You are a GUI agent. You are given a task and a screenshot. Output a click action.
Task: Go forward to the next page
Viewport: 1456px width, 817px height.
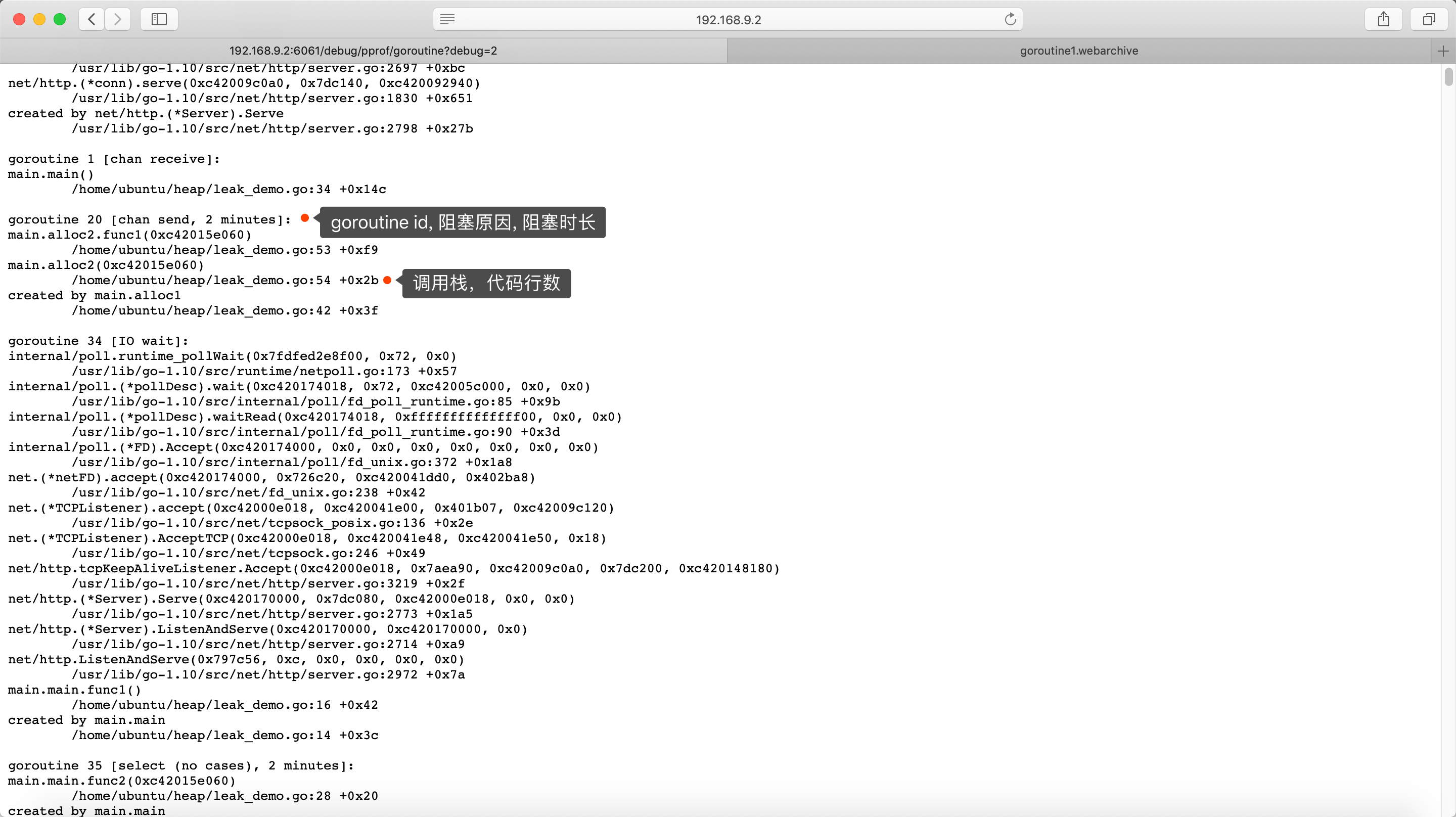pos(118,19)
